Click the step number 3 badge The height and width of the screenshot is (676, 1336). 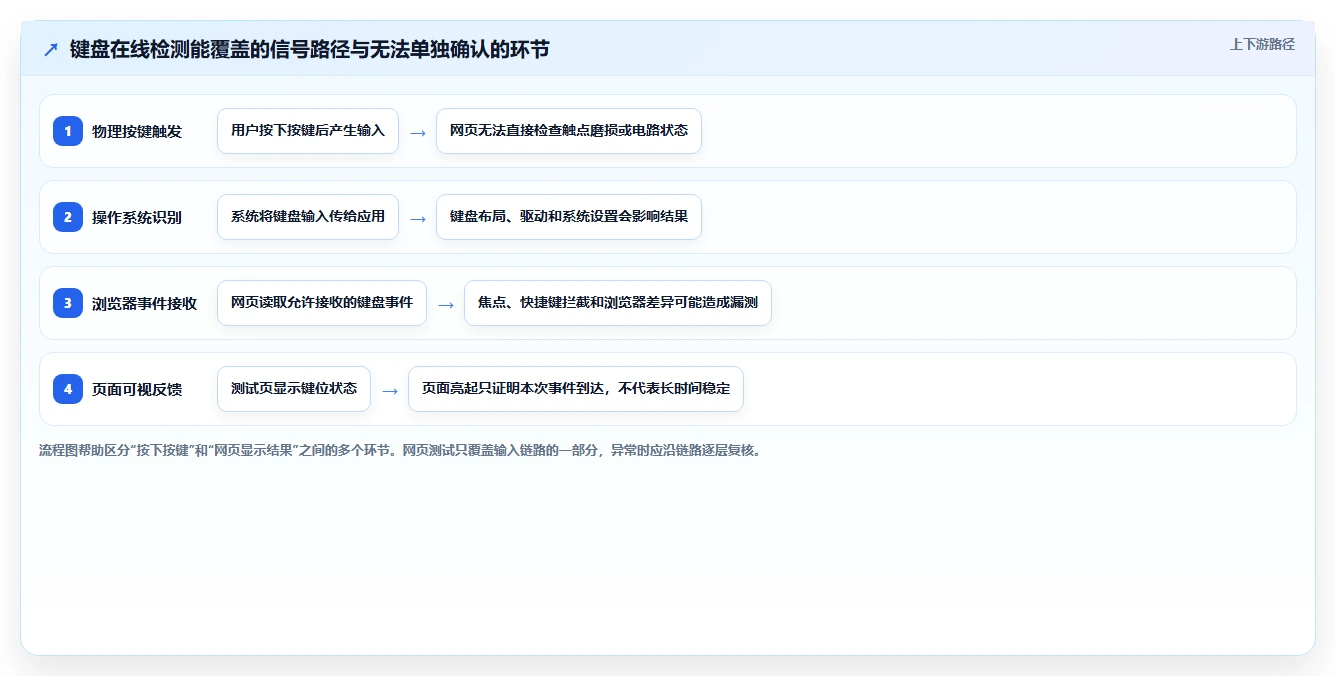coord(68,303)
